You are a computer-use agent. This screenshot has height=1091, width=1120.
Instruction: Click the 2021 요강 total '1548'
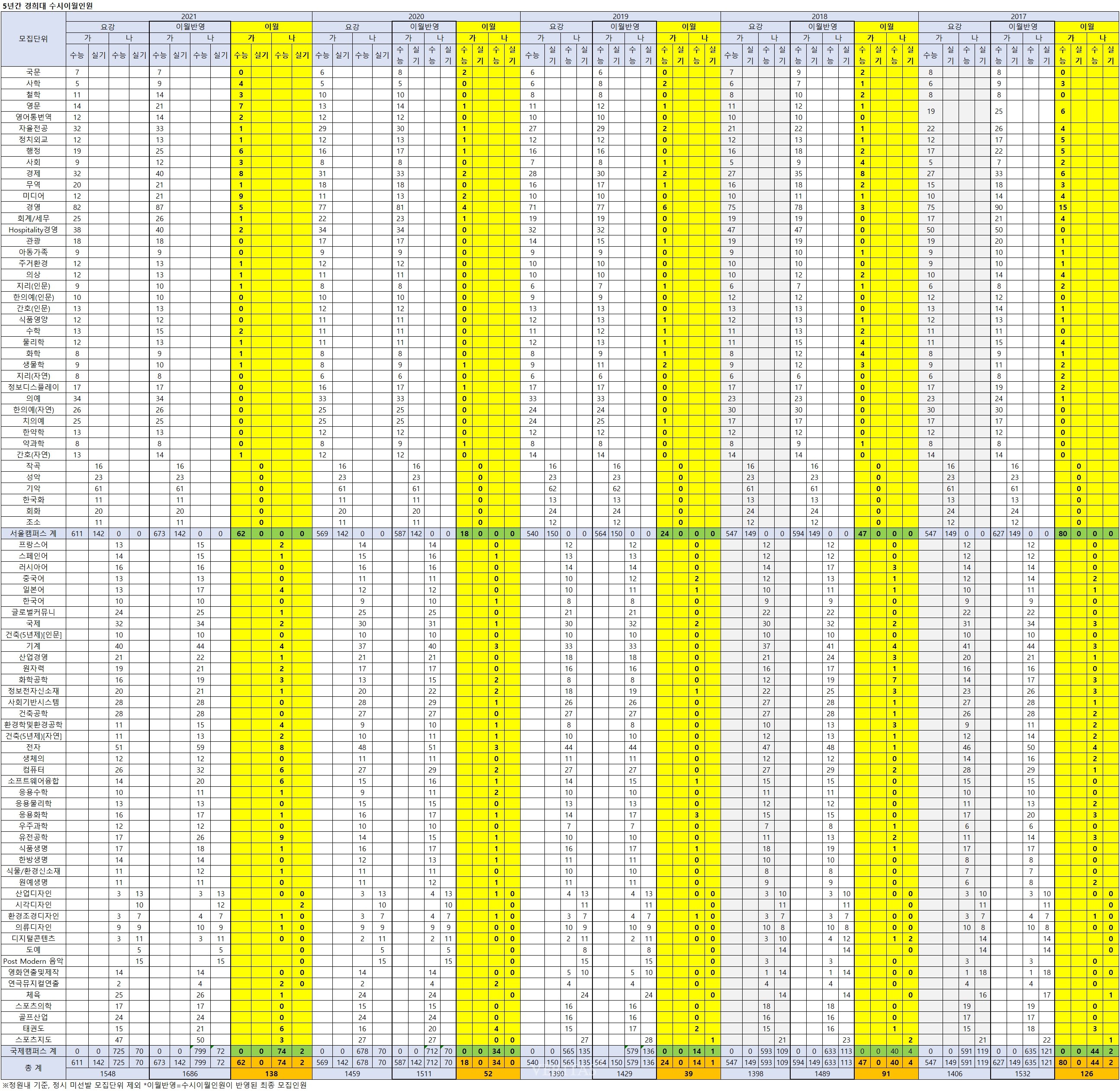pyautogui.click(x=108, y=1074)
